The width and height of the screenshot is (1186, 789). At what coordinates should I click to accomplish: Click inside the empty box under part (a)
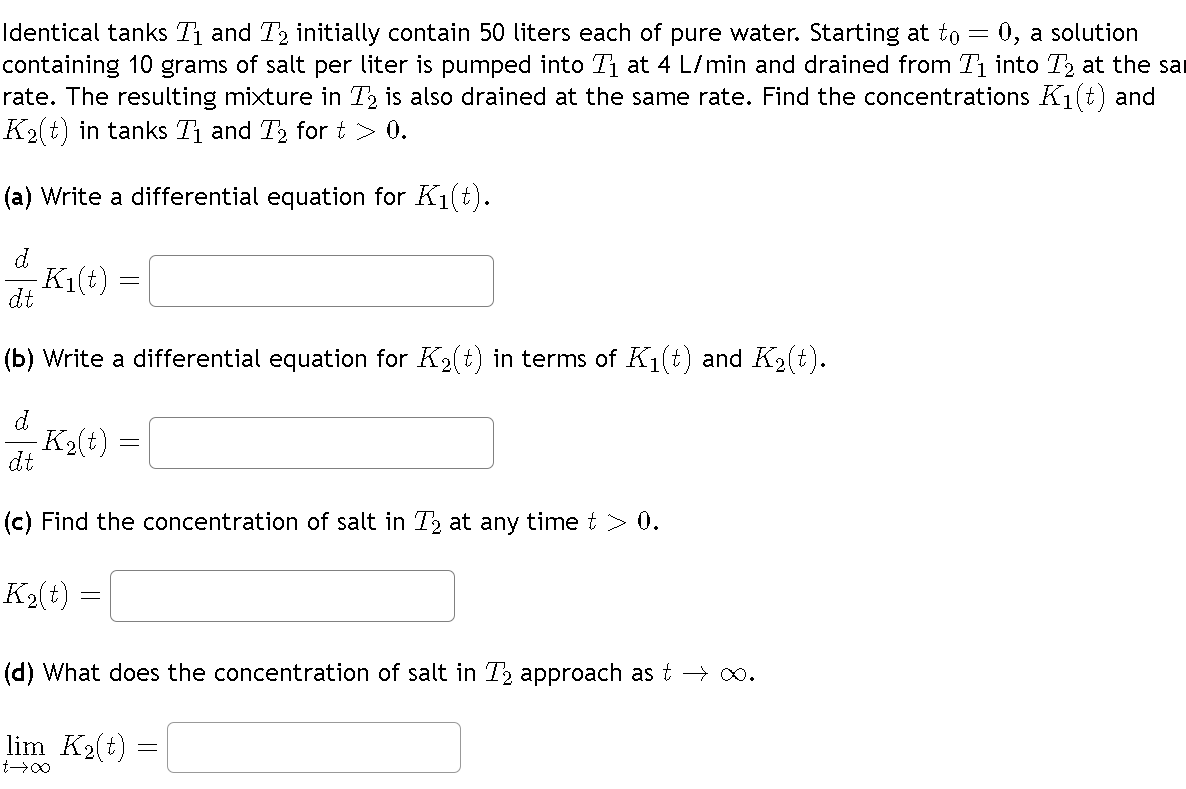(321, 280)
